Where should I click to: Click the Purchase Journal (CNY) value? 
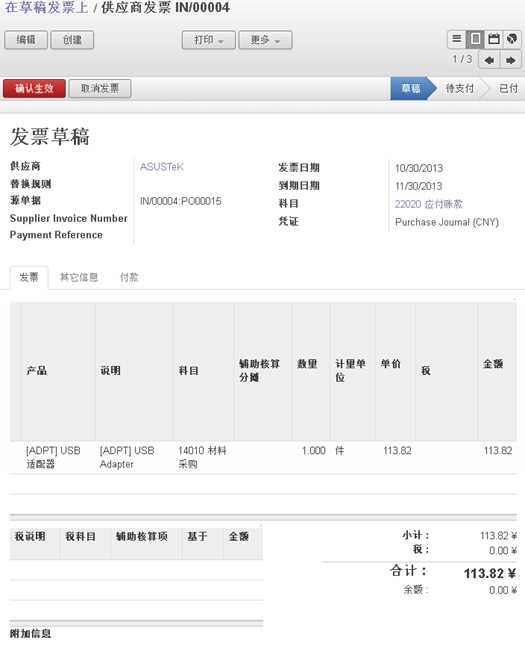(x=447, y=222)
